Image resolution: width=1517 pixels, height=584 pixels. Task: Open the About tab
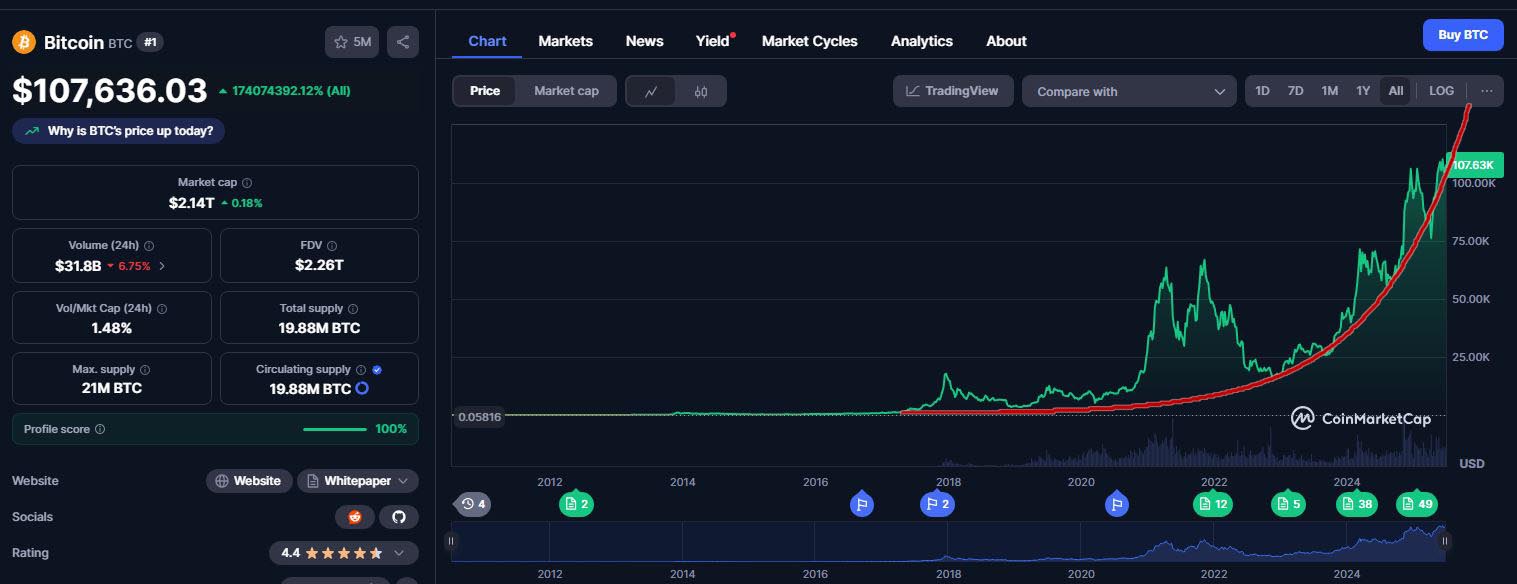pyautogui.click(x=1006, y=41)
